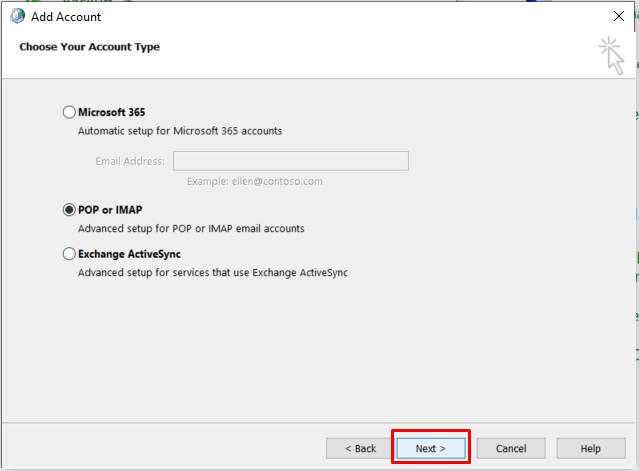Go to the next step with Next >

point(431,448)
